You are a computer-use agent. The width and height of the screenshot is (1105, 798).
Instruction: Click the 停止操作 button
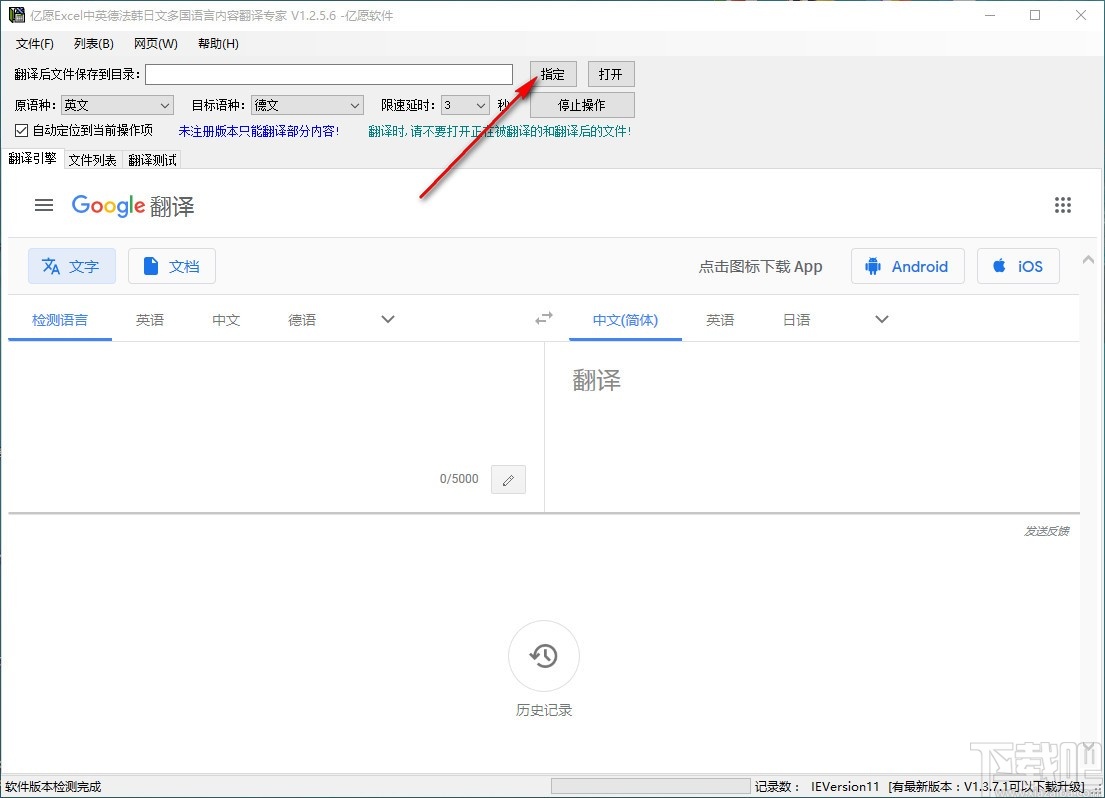click(x=583, y=104)
